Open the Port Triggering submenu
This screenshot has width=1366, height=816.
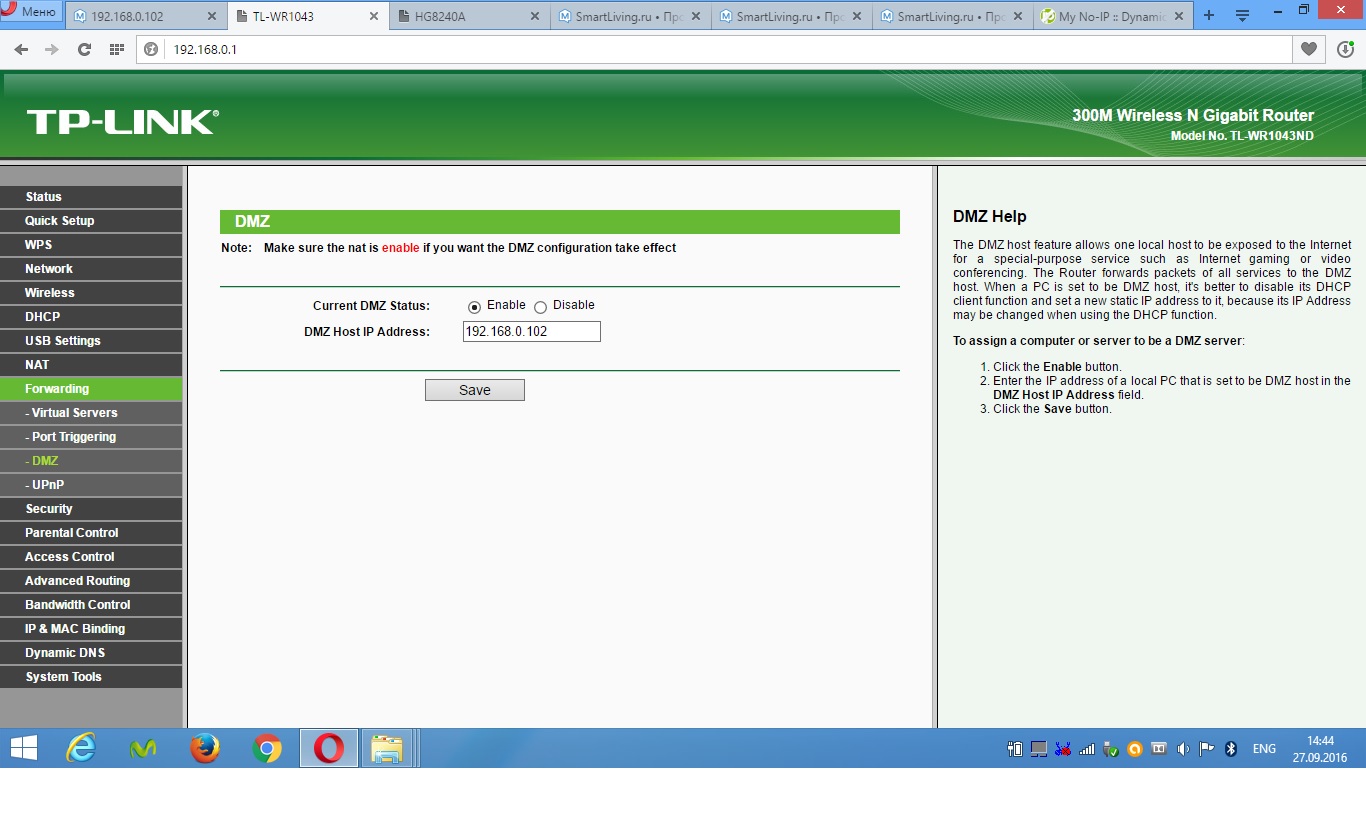91,437
